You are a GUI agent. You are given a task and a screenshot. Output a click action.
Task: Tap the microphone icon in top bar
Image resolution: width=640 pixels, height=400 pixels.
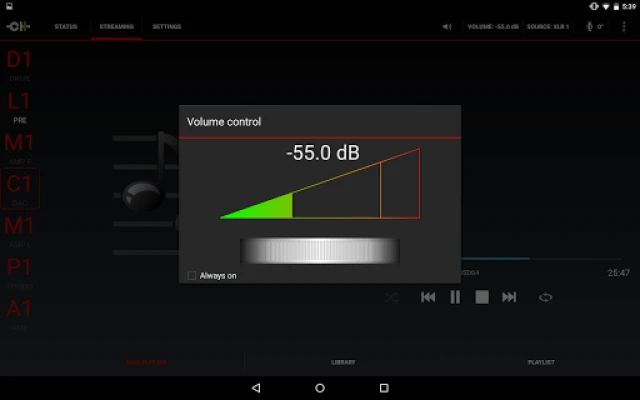[x=589, y=26]
